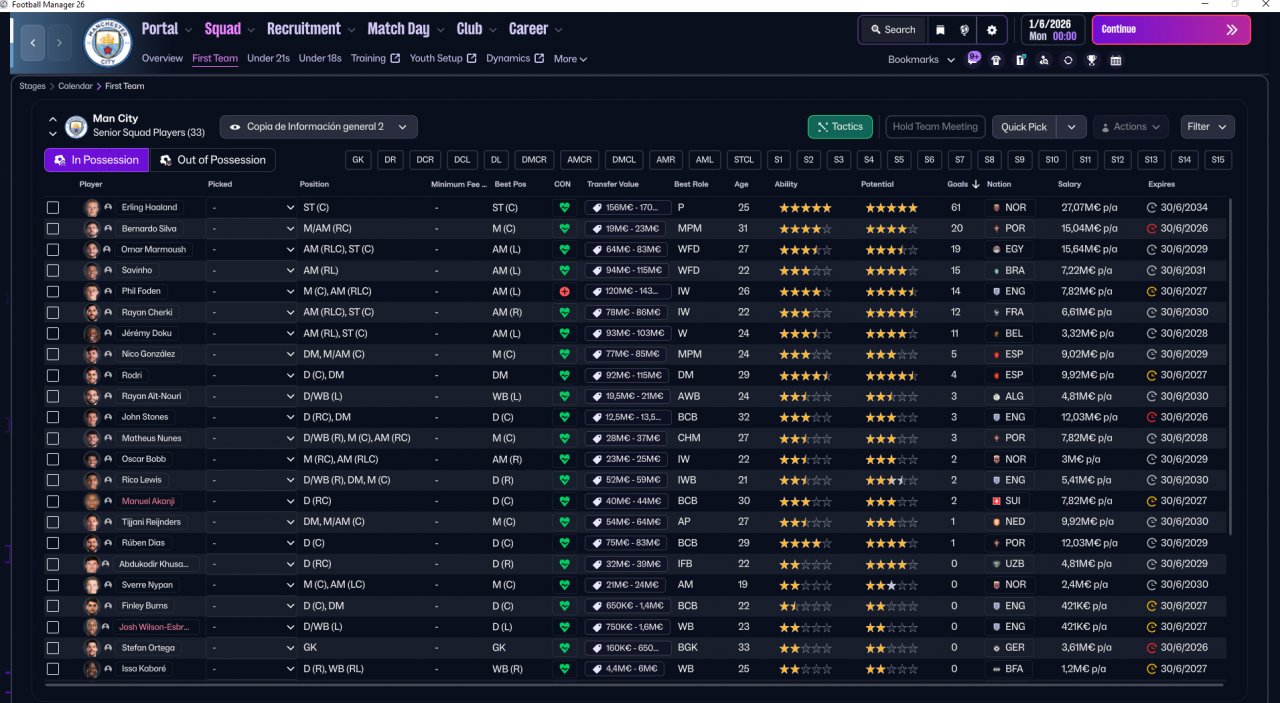Click the world globe icon in top bar
Viewport: 1280px width, 703px height.
tap(965, 30)
